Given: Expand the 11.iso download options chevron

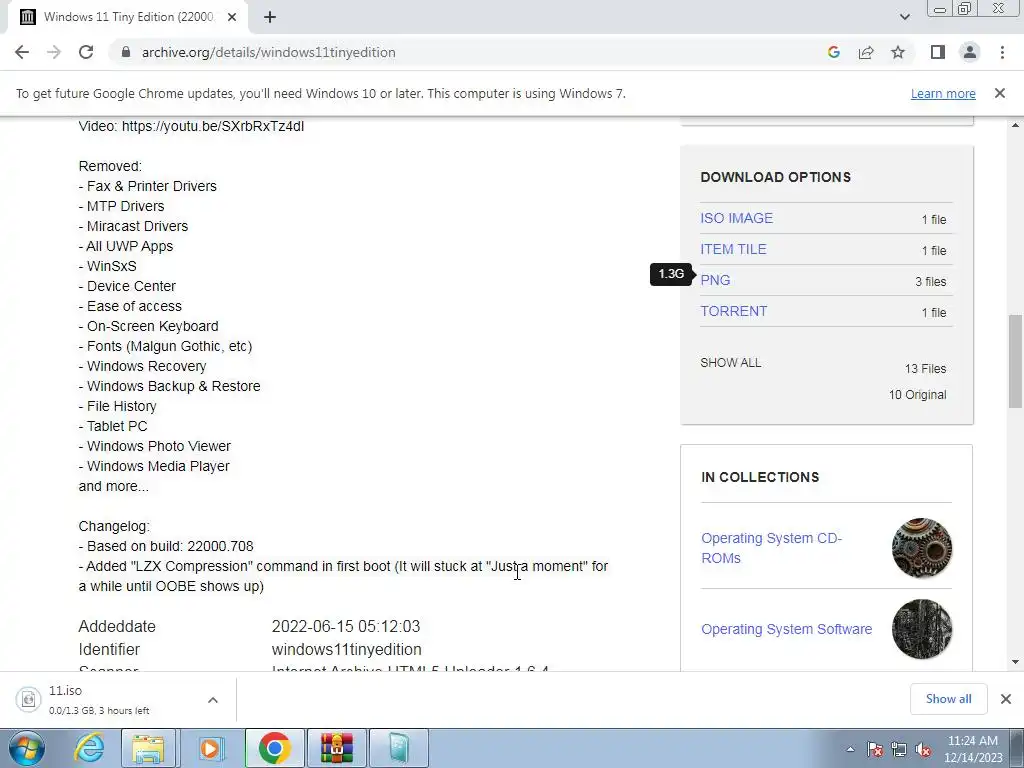Looking at the screenshot, I should point(213,700).
